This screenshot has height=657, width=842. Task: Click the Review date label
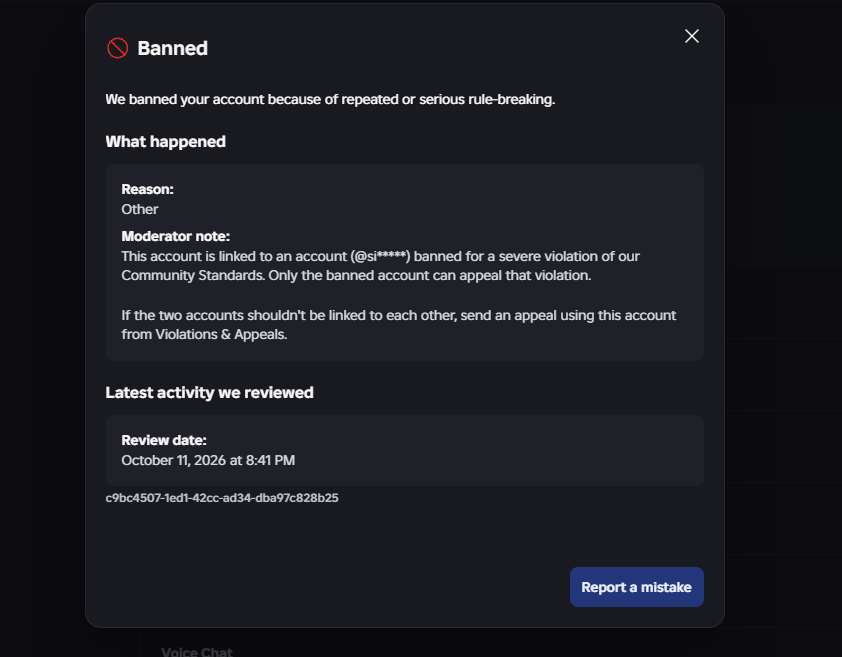pos(164,441)
